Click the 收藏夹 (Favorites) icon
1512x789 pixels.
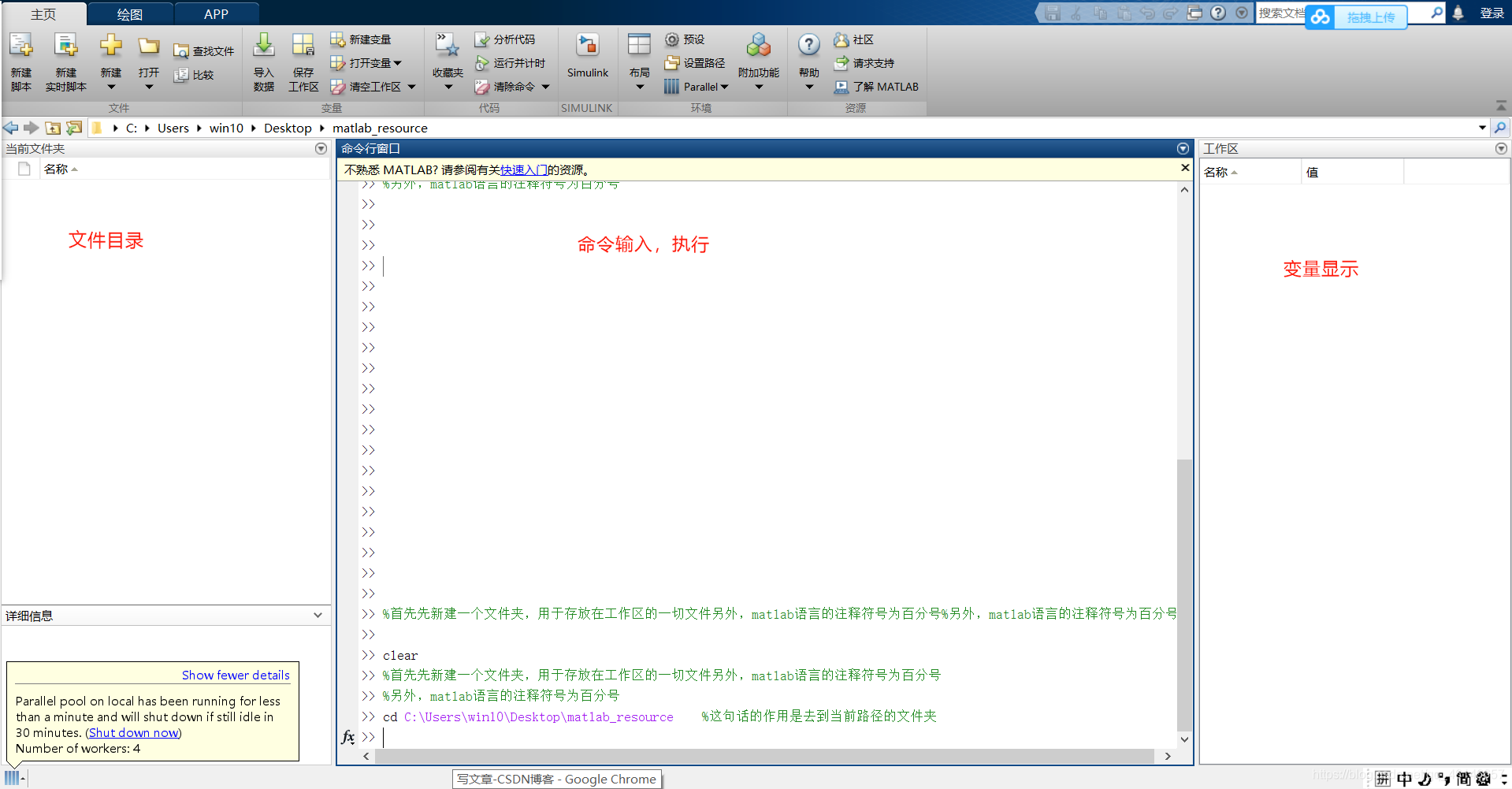point(448,46)
